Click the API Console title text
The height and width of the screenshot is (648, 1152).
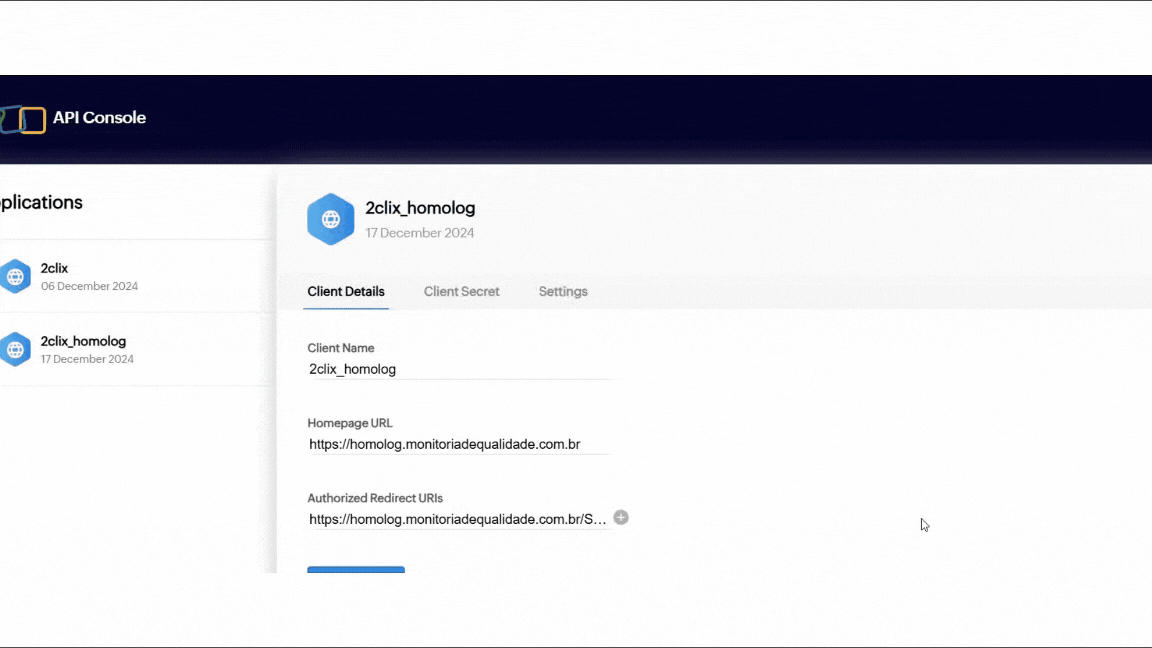point(99,118)
